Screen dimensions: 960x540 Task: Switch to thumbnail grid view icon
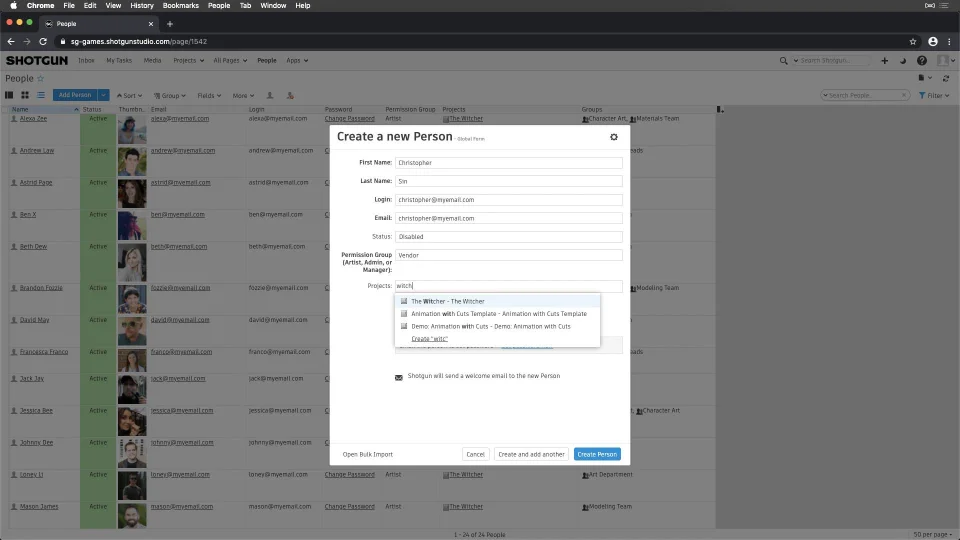click(25, 95)
